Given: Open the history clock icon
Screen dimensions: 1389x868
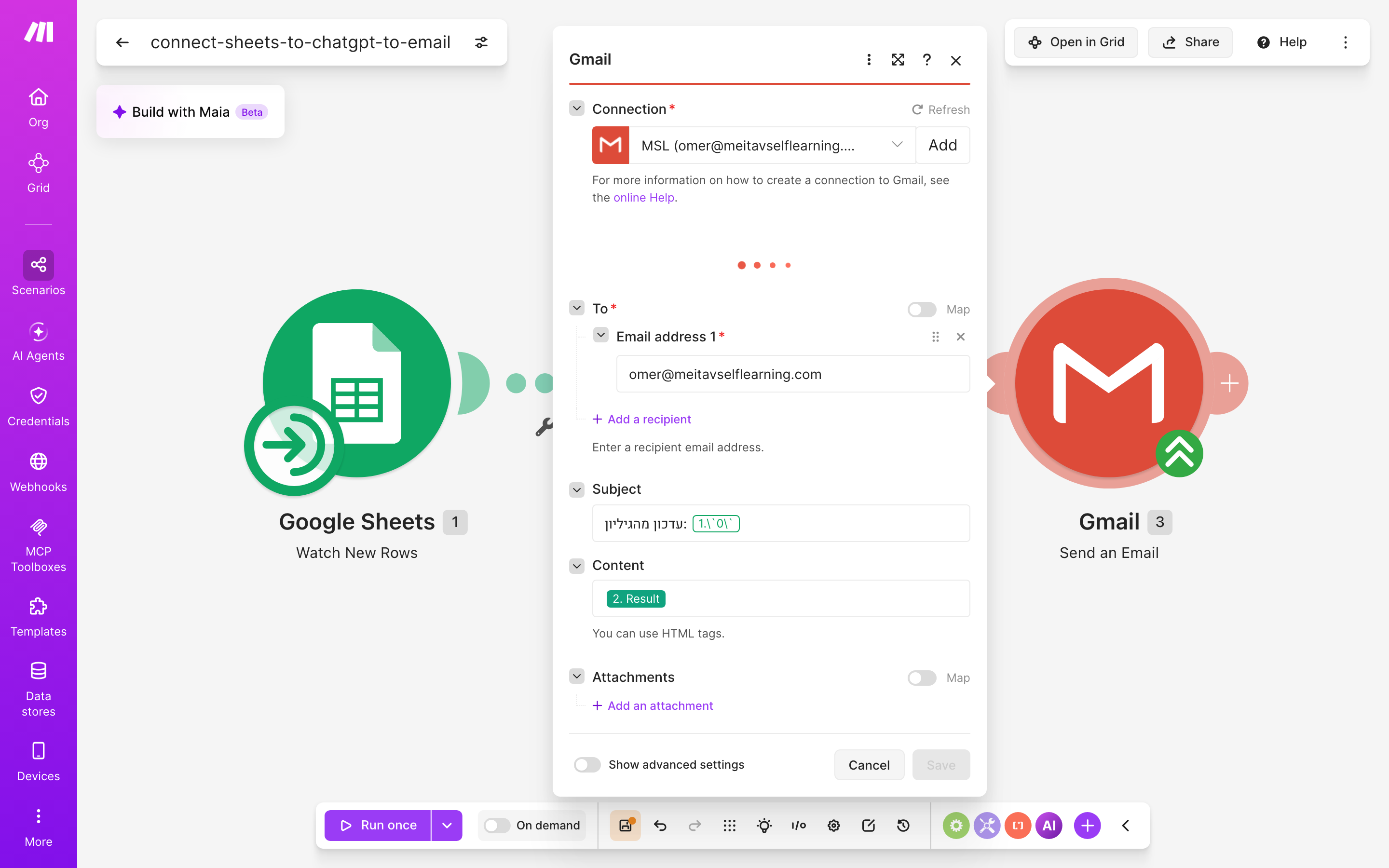Looking at the screenshot, I should coord(903,826).
